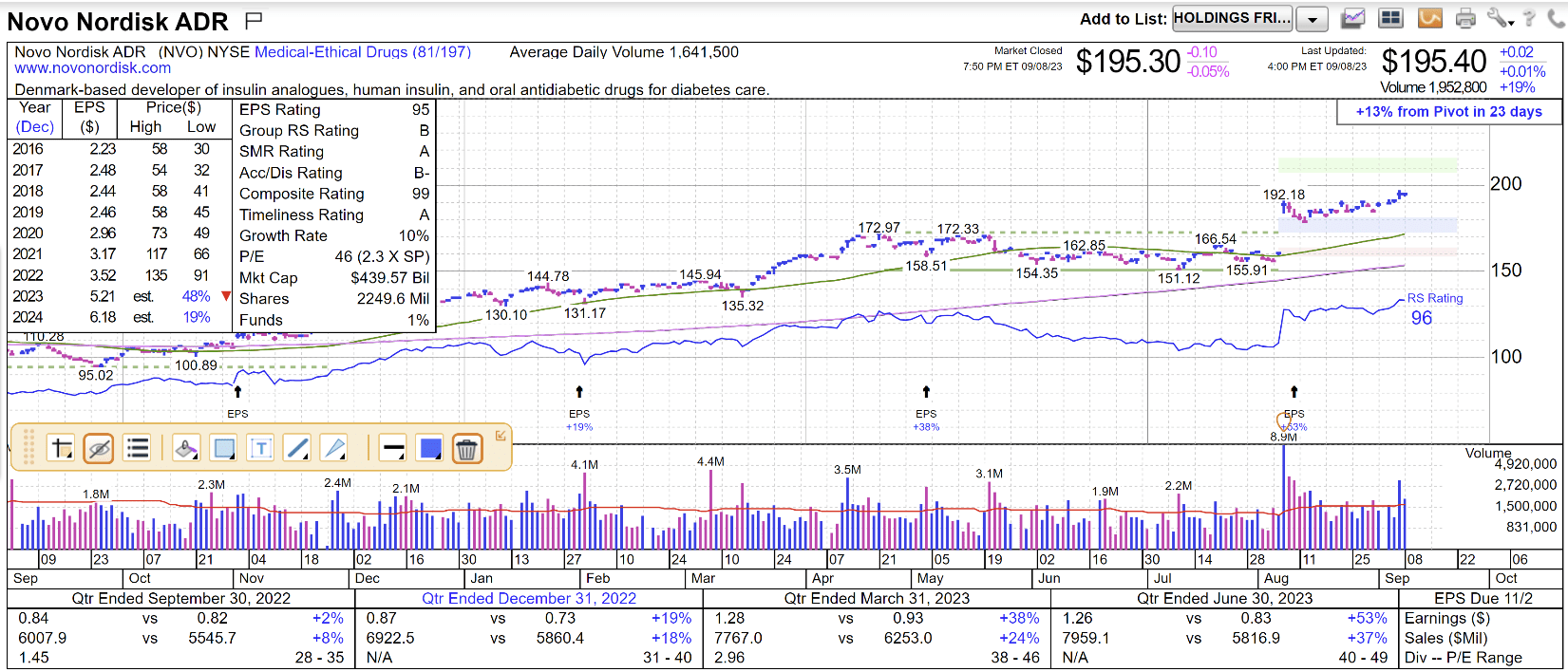This screenshot has width=1568, height=672.
Task: Open help question mark icon
Action: [1529, 18]
